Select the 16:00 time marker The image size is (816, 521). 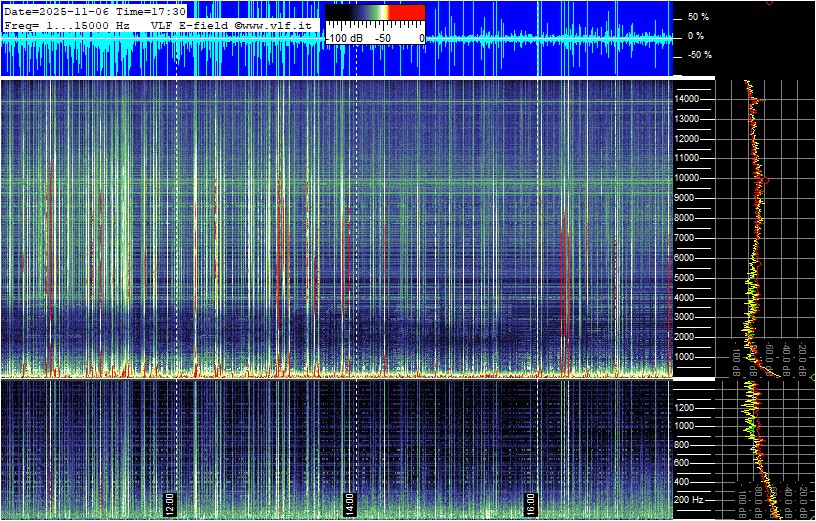tap(530, 501)
